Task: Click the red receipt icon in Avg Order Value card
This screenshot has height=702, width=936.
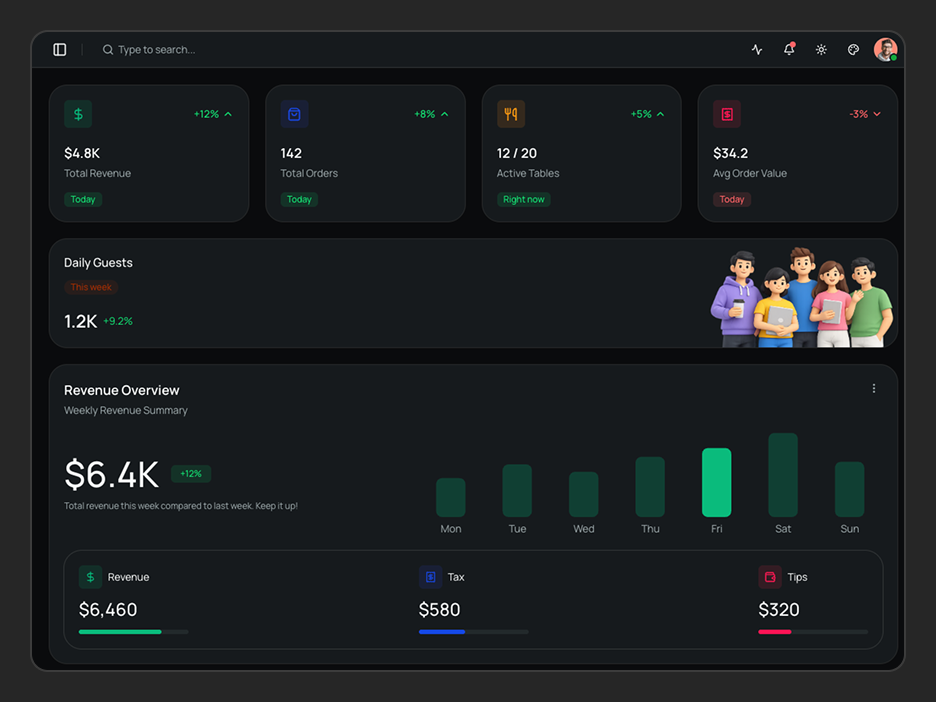Action: pos(727,114)
